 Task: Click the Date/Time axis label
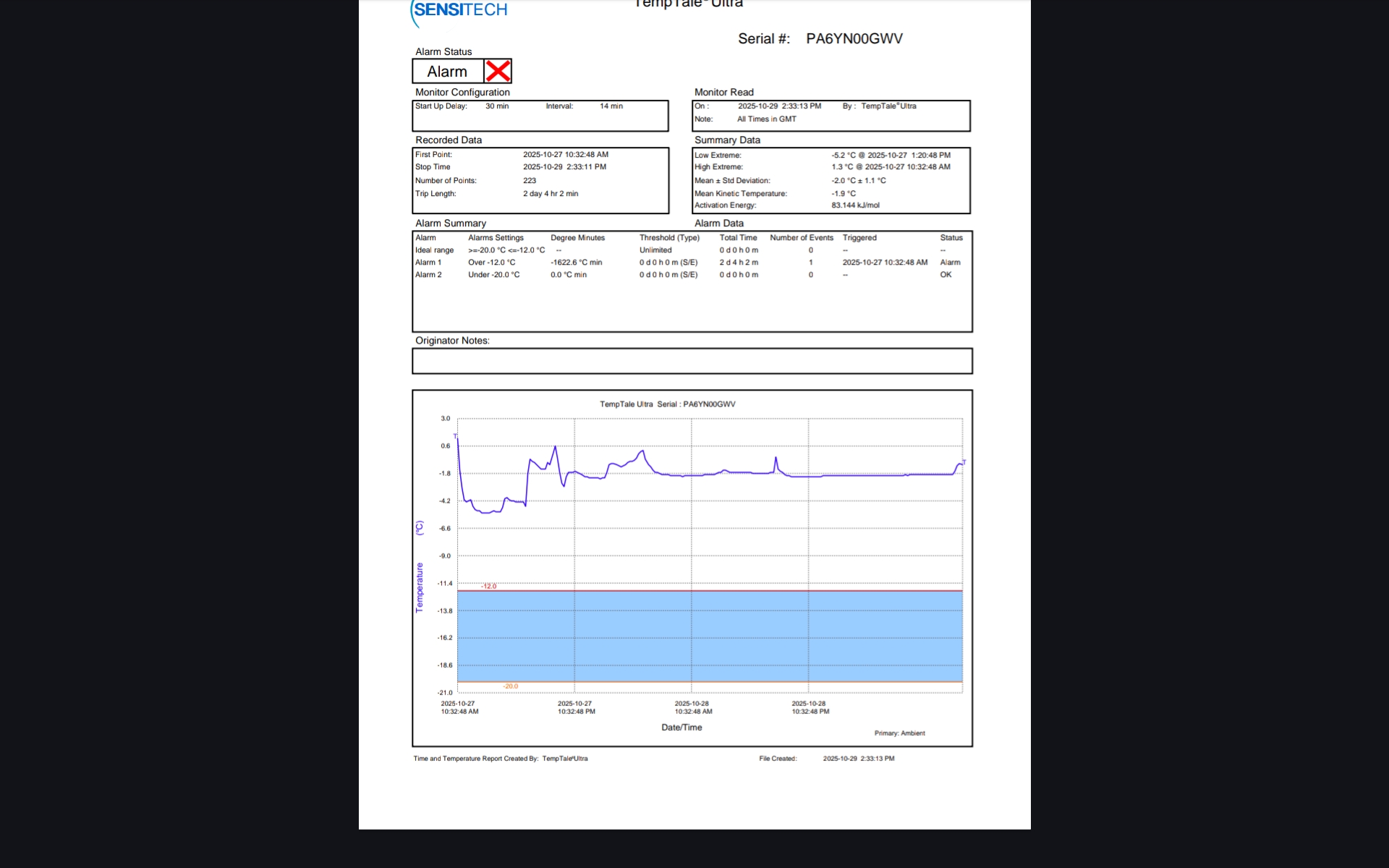[681, 728]
